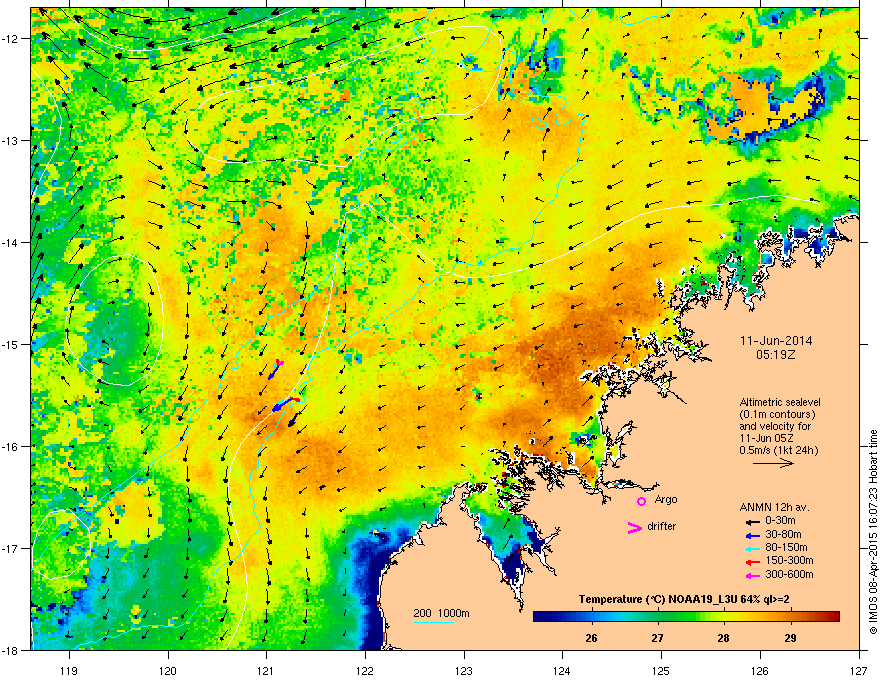880x680 pixels.
Task: Click the '150-300m' depth label
Action: (x=789, y=560)
